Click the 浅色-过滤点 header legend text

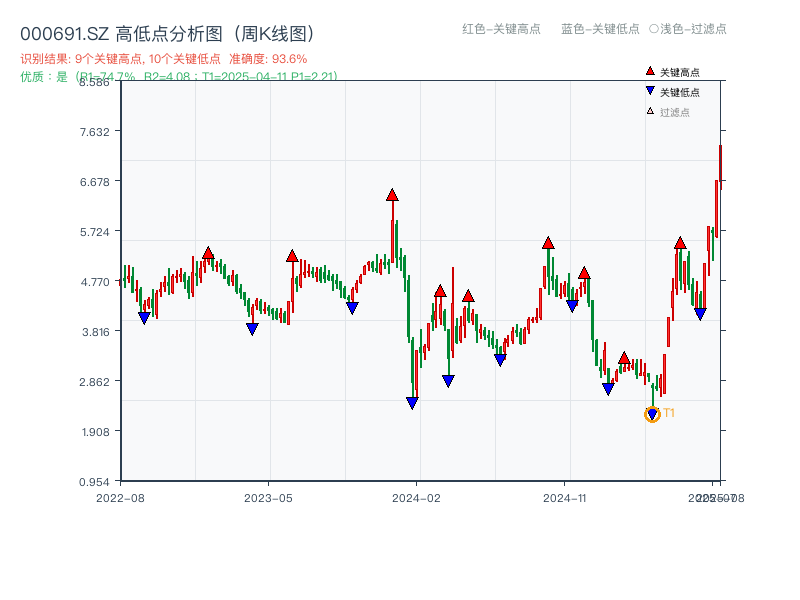click(x=693, y=29)
